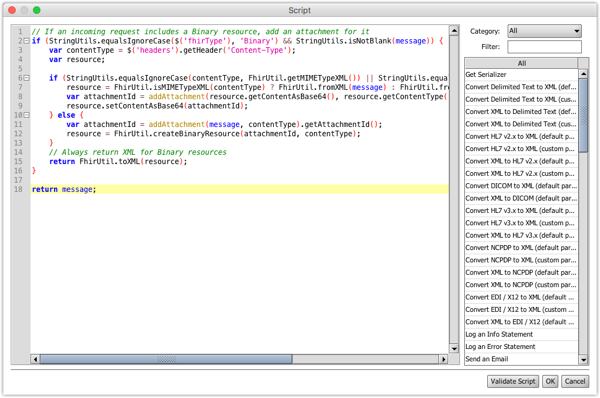Click the right arrow on the horizontal scrollbar
The width and height of the screenshot is (600, 398).
[x=443, y=359]
